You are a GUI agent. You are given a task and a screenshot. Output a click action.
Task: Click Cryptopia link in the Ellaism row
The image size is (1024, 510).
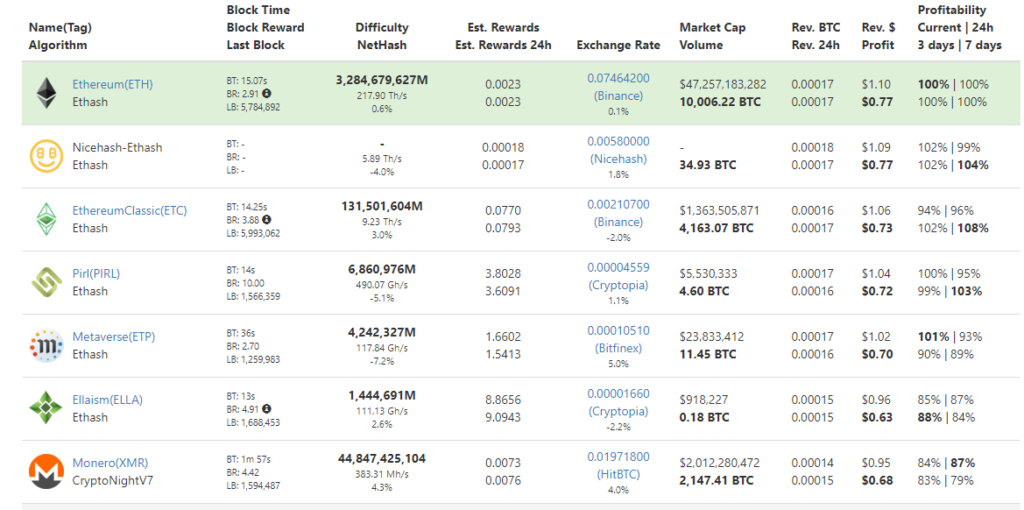coord(618,411)
